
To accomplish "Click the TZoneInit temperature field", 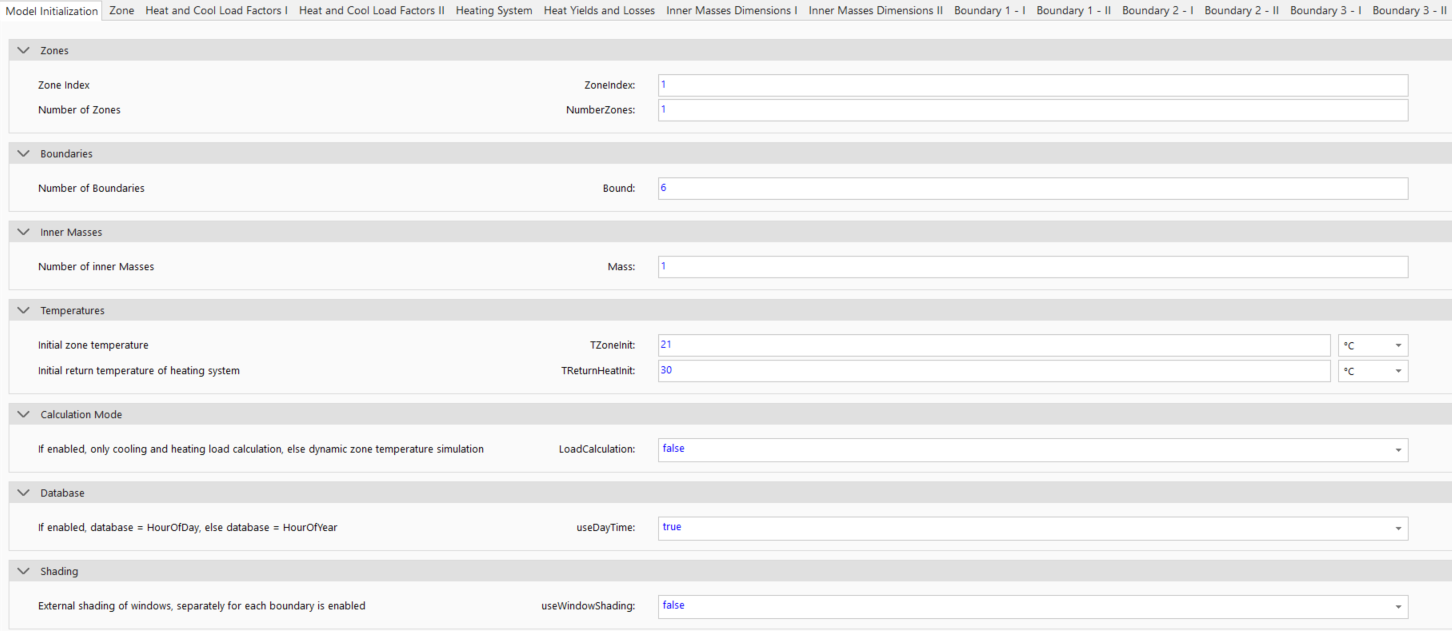I will point(994,345).
